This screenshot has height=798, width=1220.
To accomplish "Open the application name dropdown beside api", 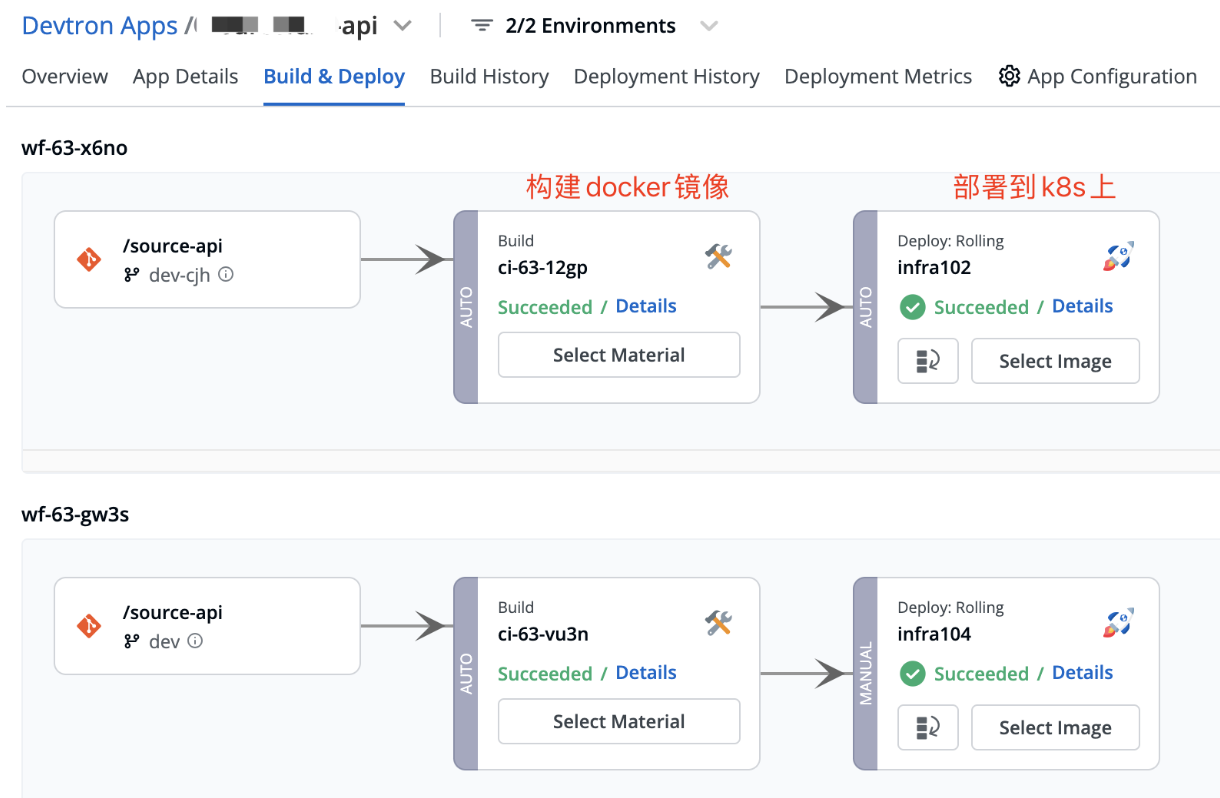I will tap(402, 25).
